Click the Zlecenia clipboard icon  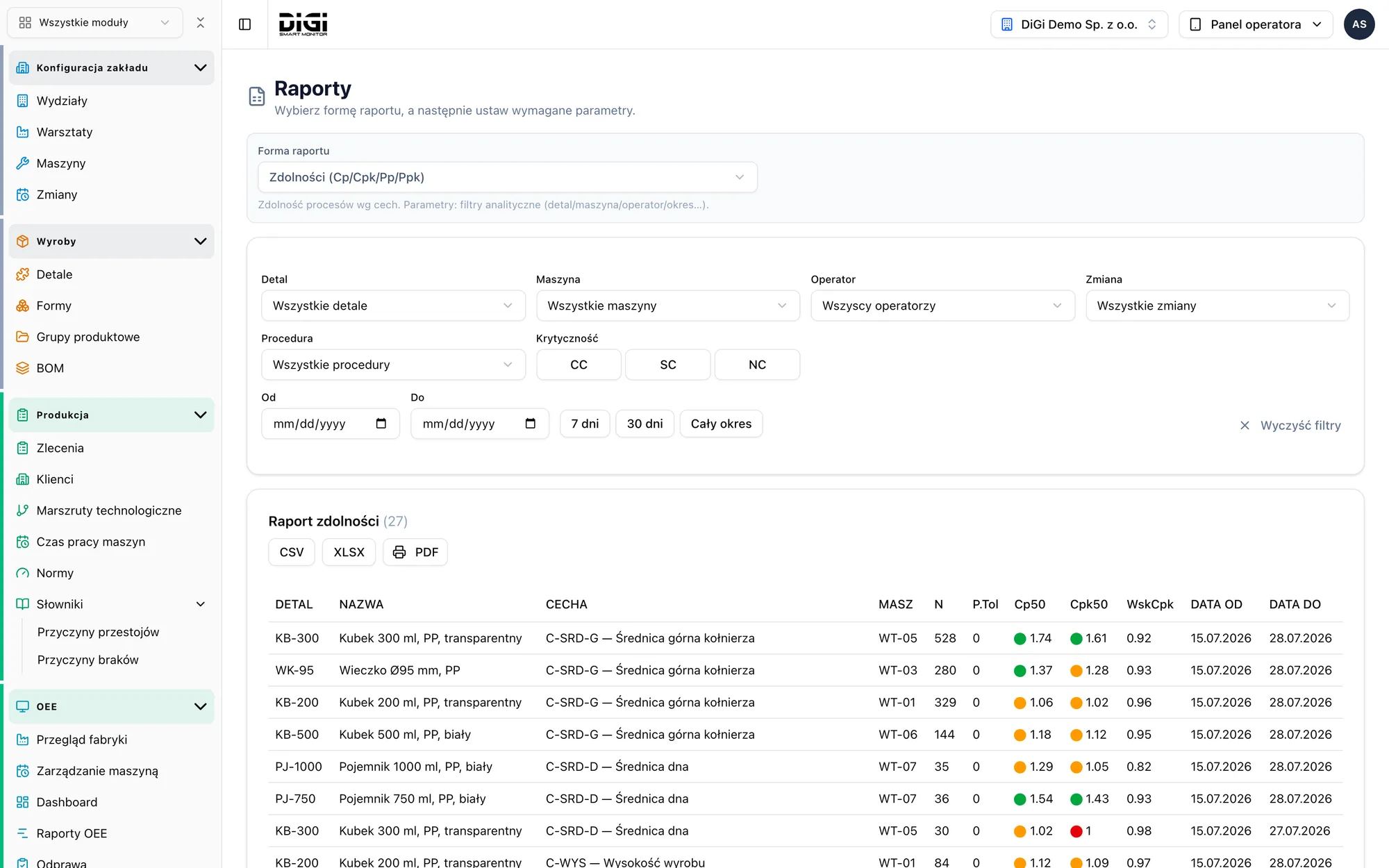coord(23,448)
